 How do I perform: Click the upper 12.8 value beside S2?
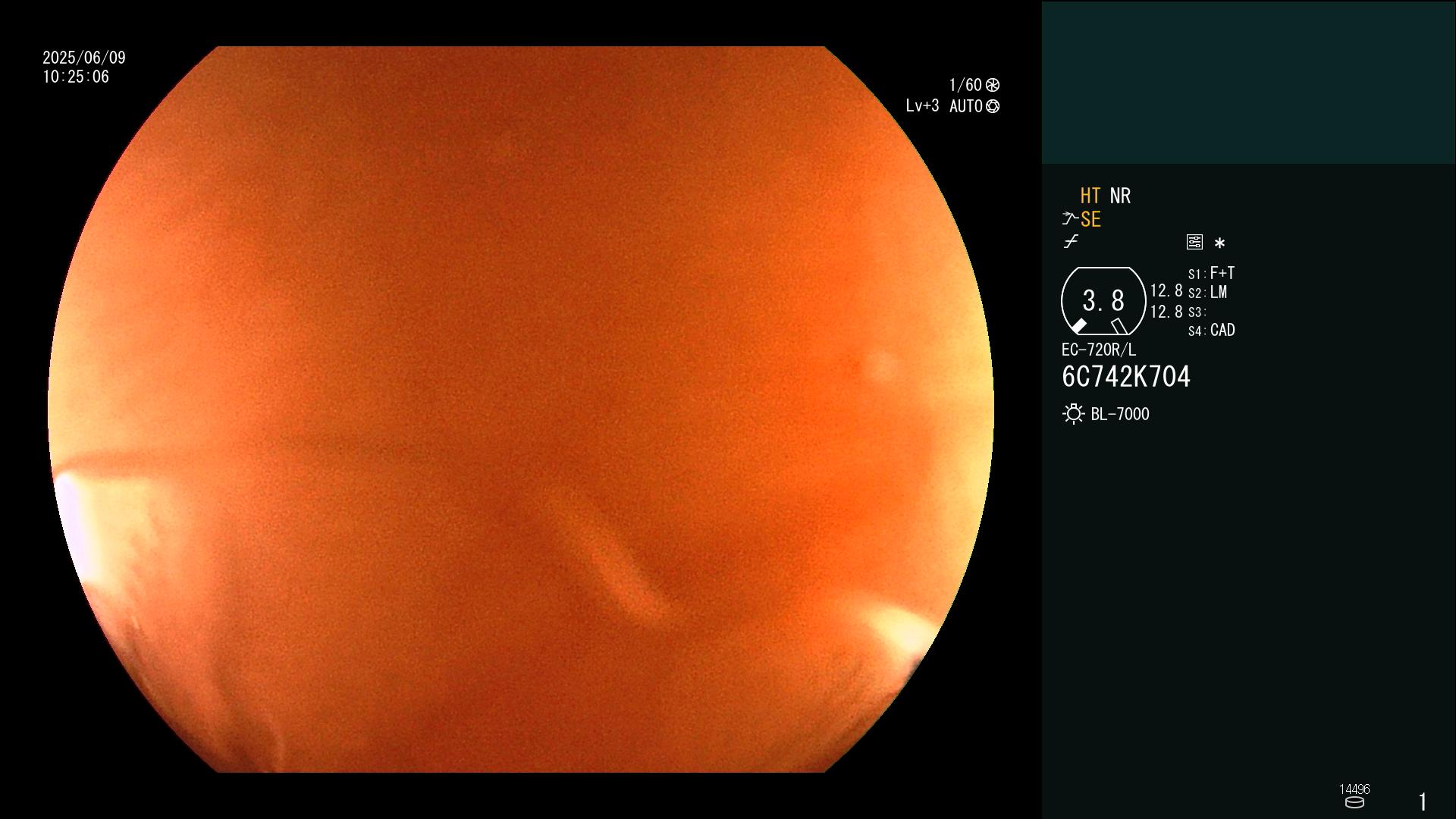(1166, 291)
